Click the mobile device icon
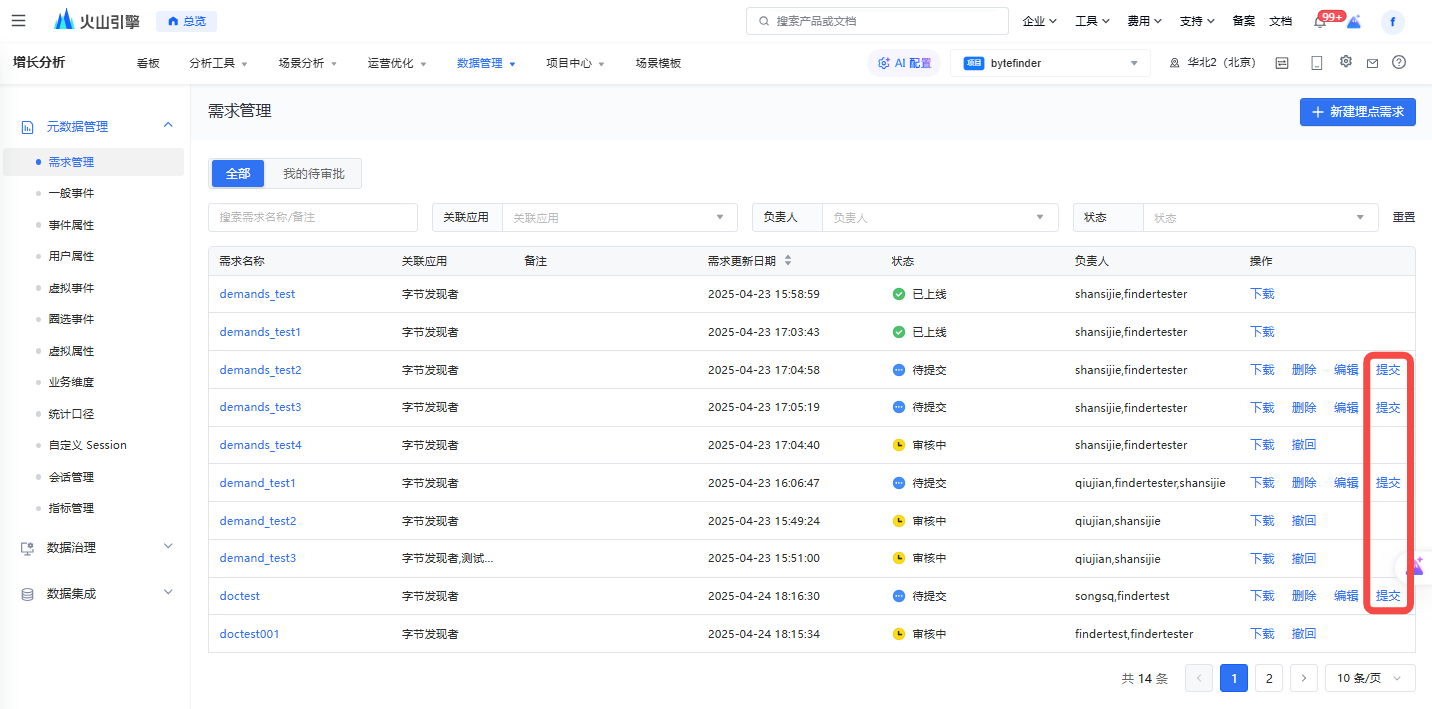 click(x=1316, y=63)
